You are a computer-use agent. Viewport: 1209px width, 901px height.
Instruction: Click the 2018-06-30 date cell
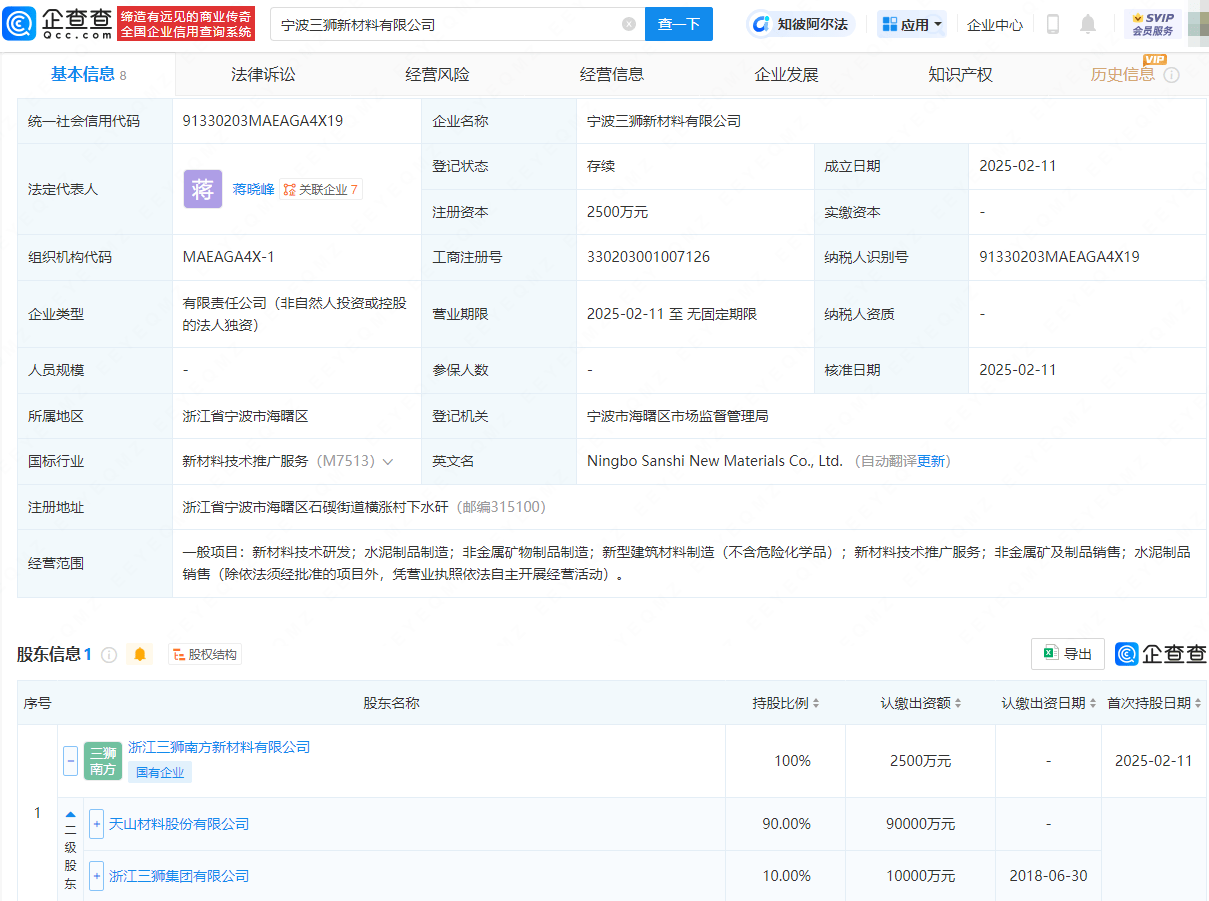(x=1049, y=876)
